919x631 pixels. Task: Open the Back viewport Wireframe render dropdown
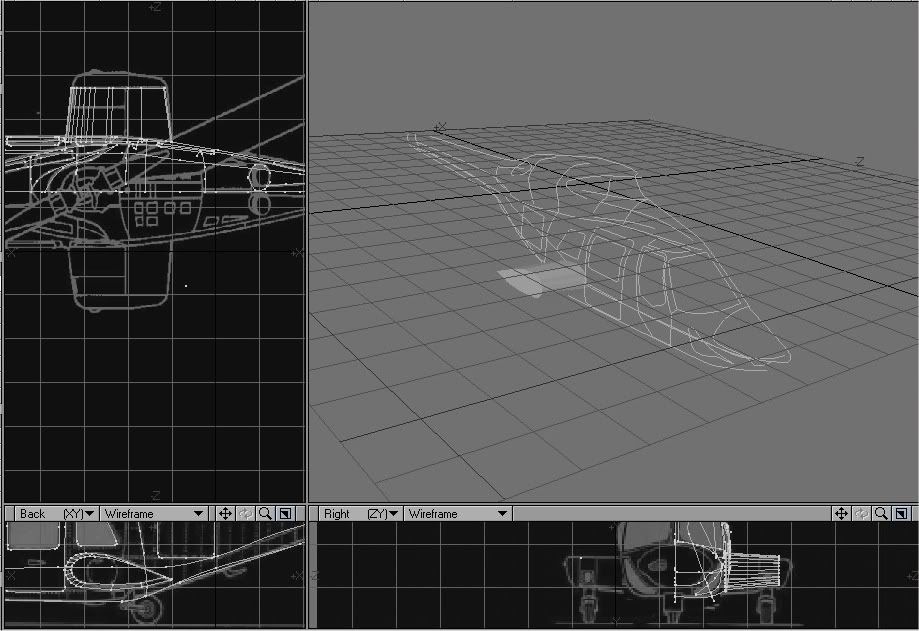point(153,513)
